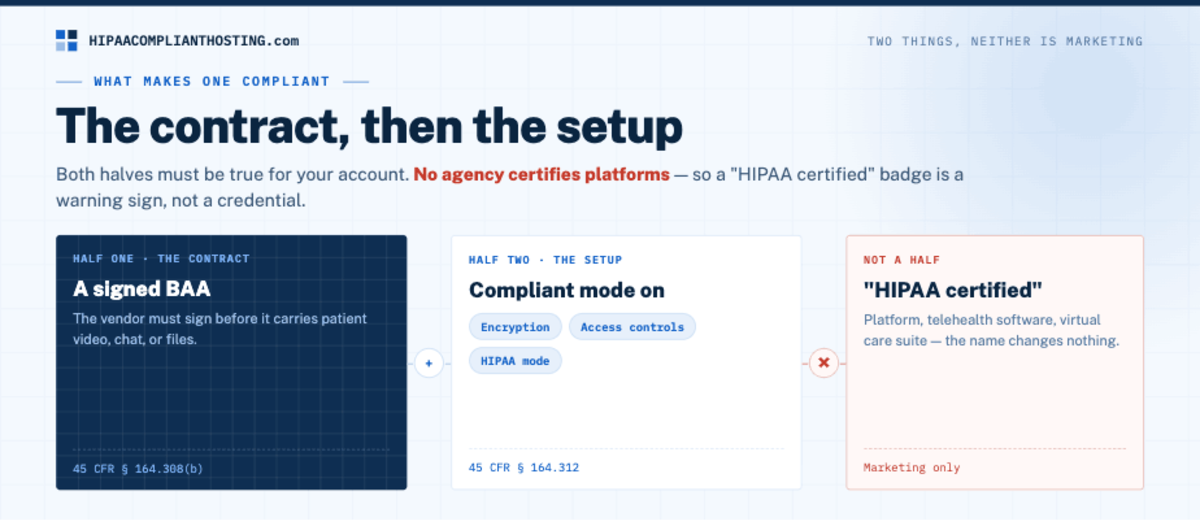Image resolution: width=1200 pixels, height=520 pixels.
Task: Click "Platform, telehealth software" description text
Action: tap(991, 330)
